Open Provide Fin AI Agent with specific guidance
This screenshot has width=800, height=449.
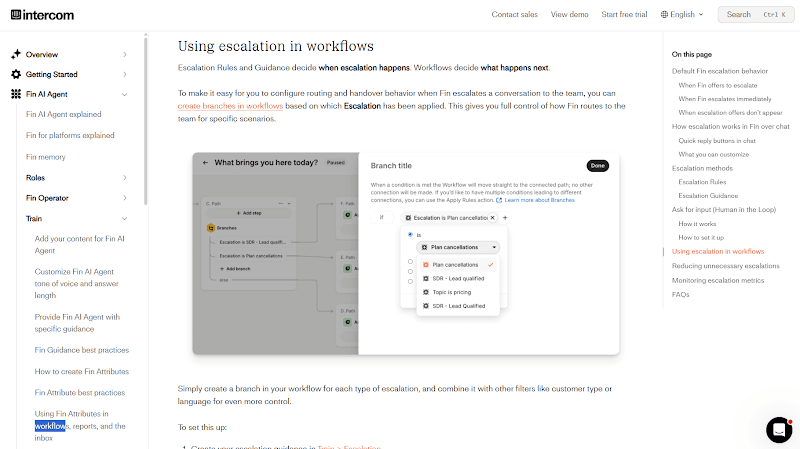point(77,323)
